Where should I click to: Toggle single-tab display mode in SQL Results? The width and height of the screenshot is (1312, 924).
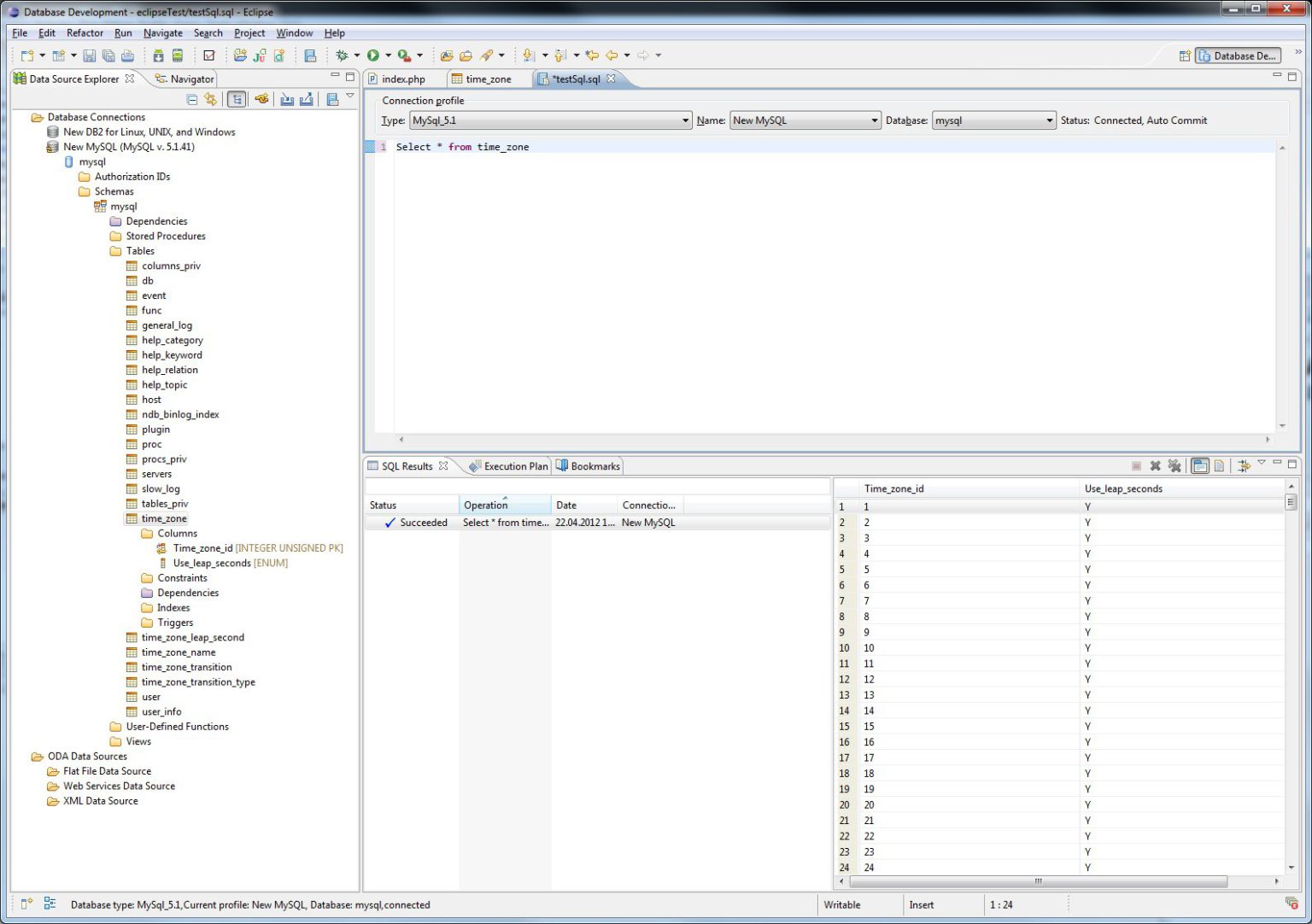click(x=1200, y=466)
